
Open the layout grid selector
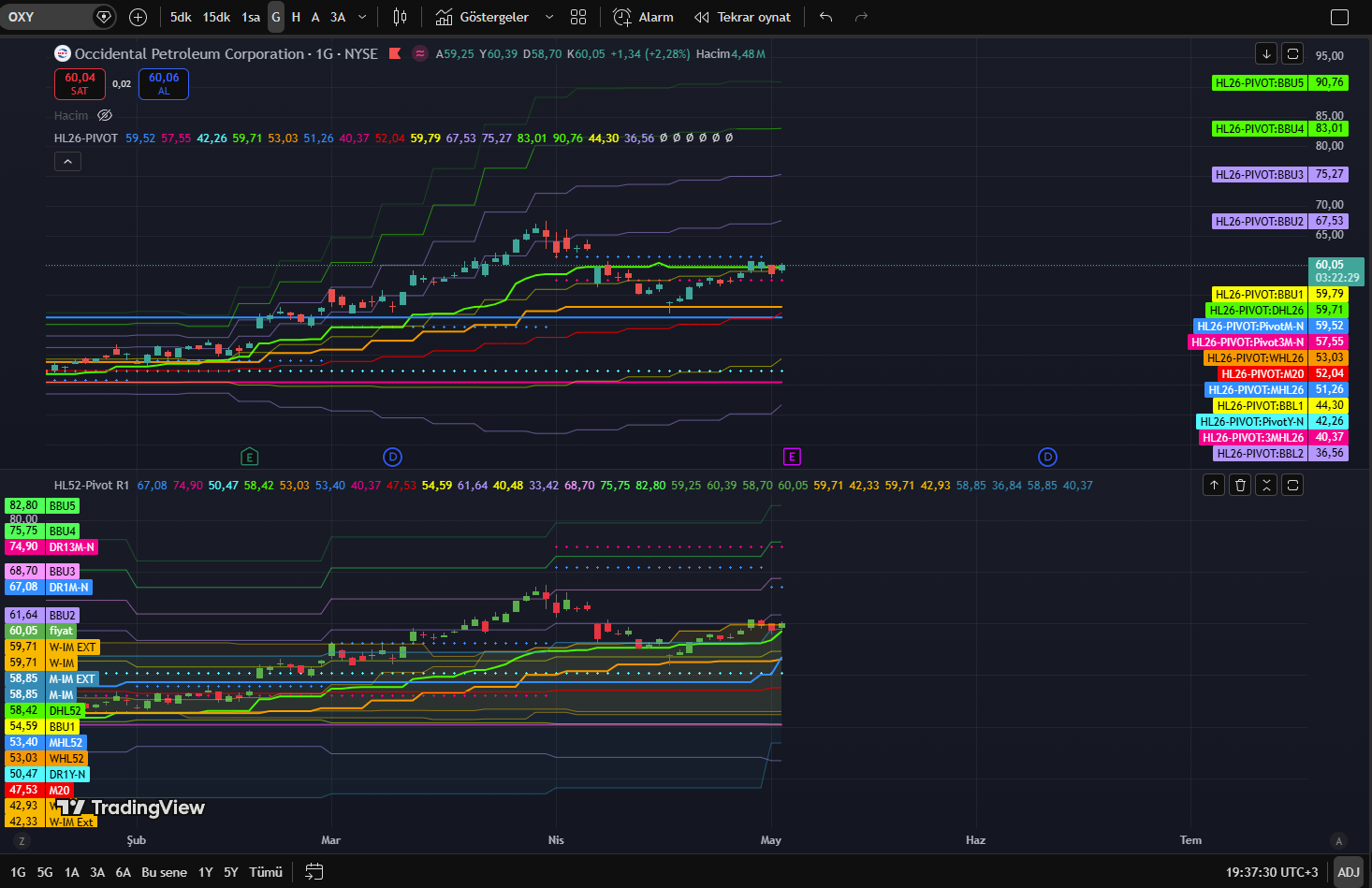point(578,17)
